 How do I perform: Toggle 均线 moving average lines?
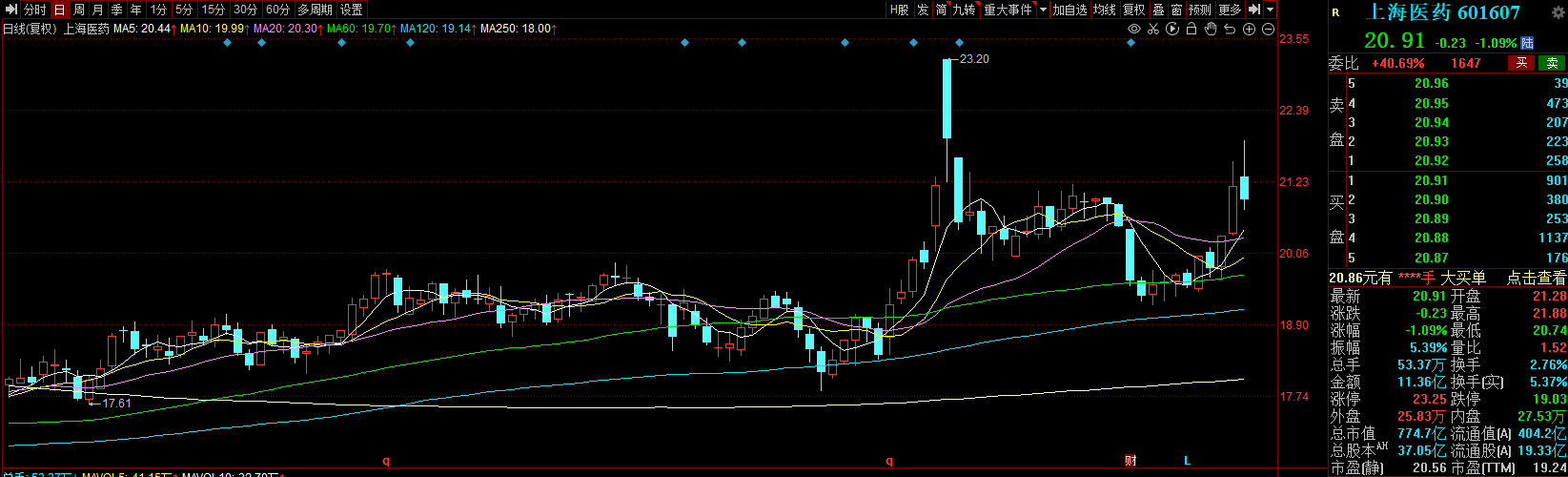pyautogui.click(x=1104, y=10)
